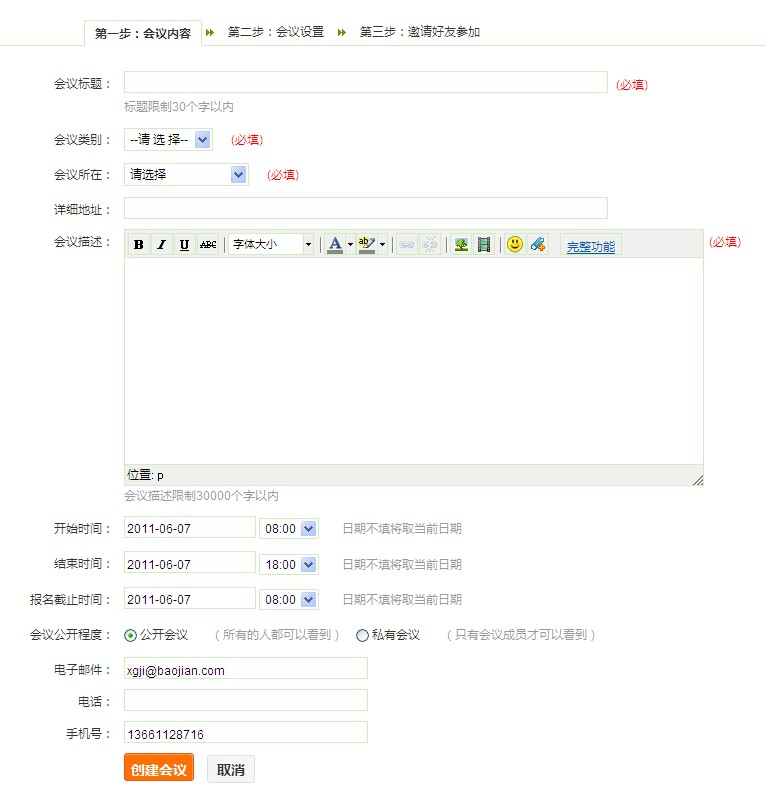Open the 会议所在 location dropdown

tap(186, 175)
